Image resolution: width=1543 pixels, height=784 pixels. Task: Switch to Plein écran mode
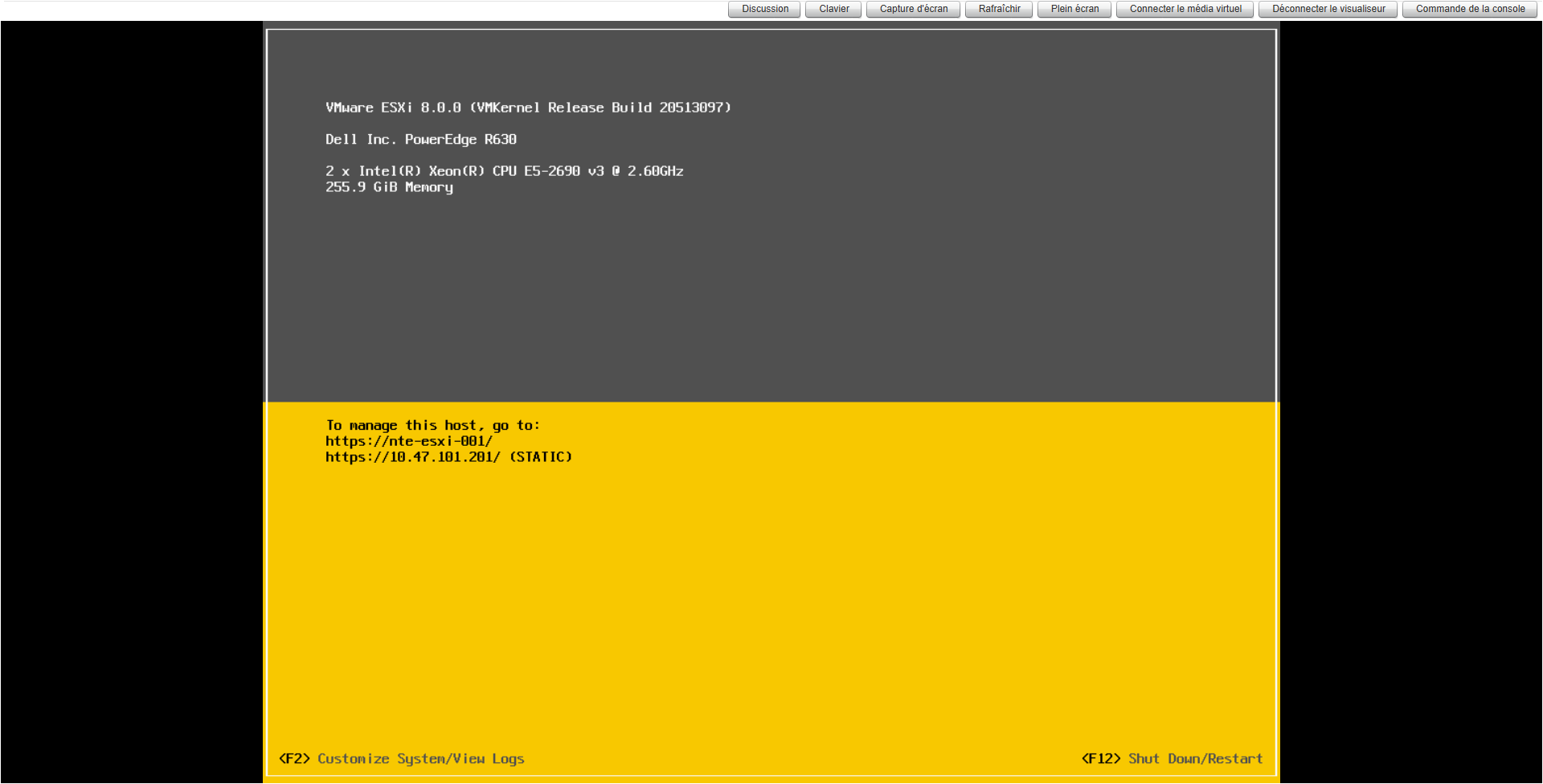click(x=1074, y=9)
